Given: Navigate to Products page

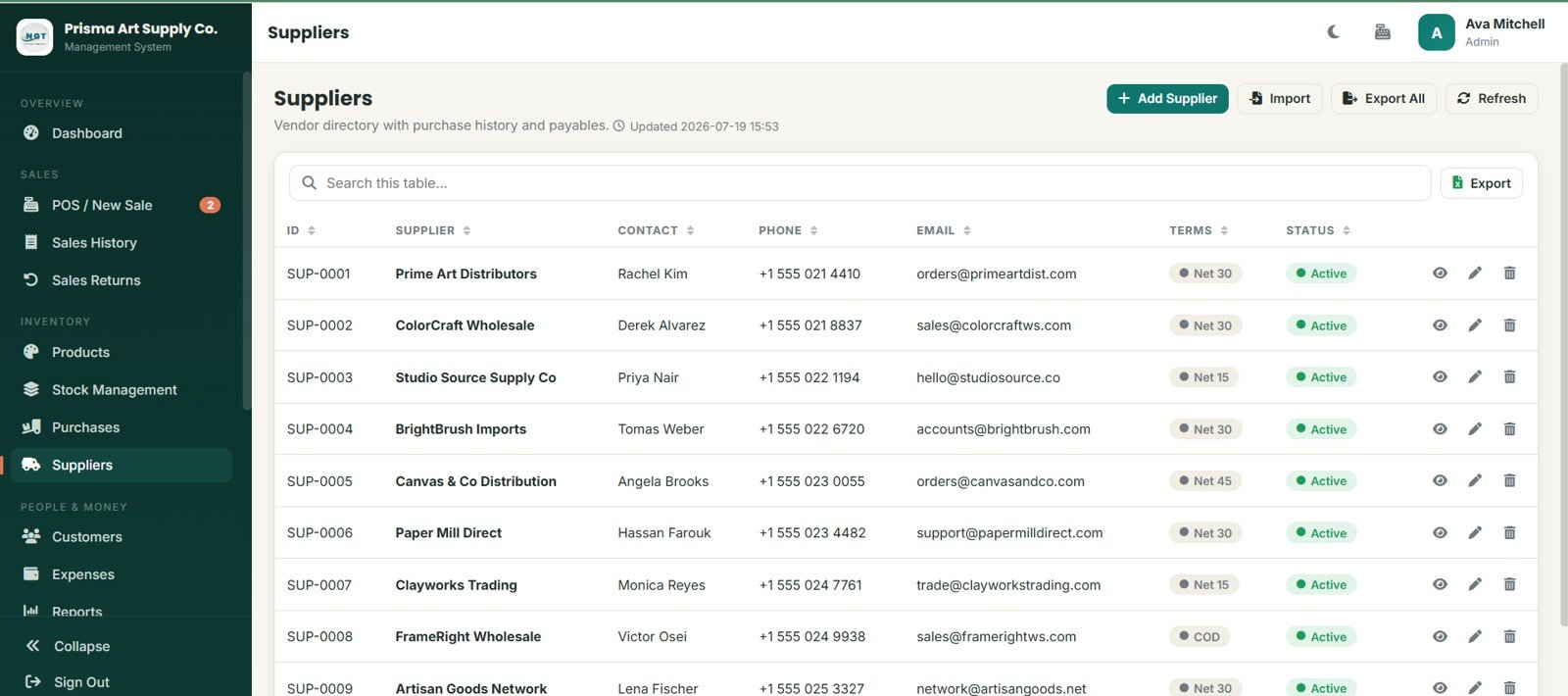Looking at the screenshot, I should [122, 352].
